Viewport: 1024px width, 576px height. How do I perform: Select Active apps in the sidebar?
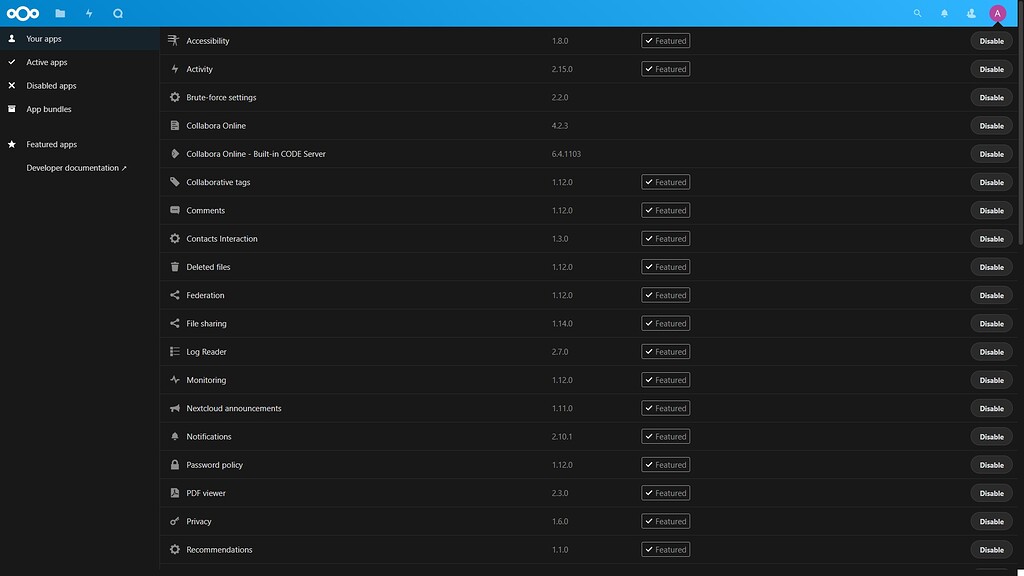(46, 62)
